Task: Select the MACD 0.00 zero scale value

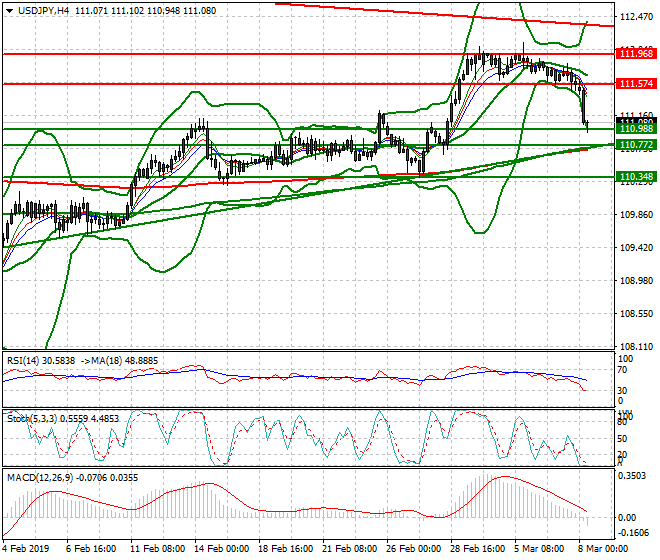Action: [627, 518]
